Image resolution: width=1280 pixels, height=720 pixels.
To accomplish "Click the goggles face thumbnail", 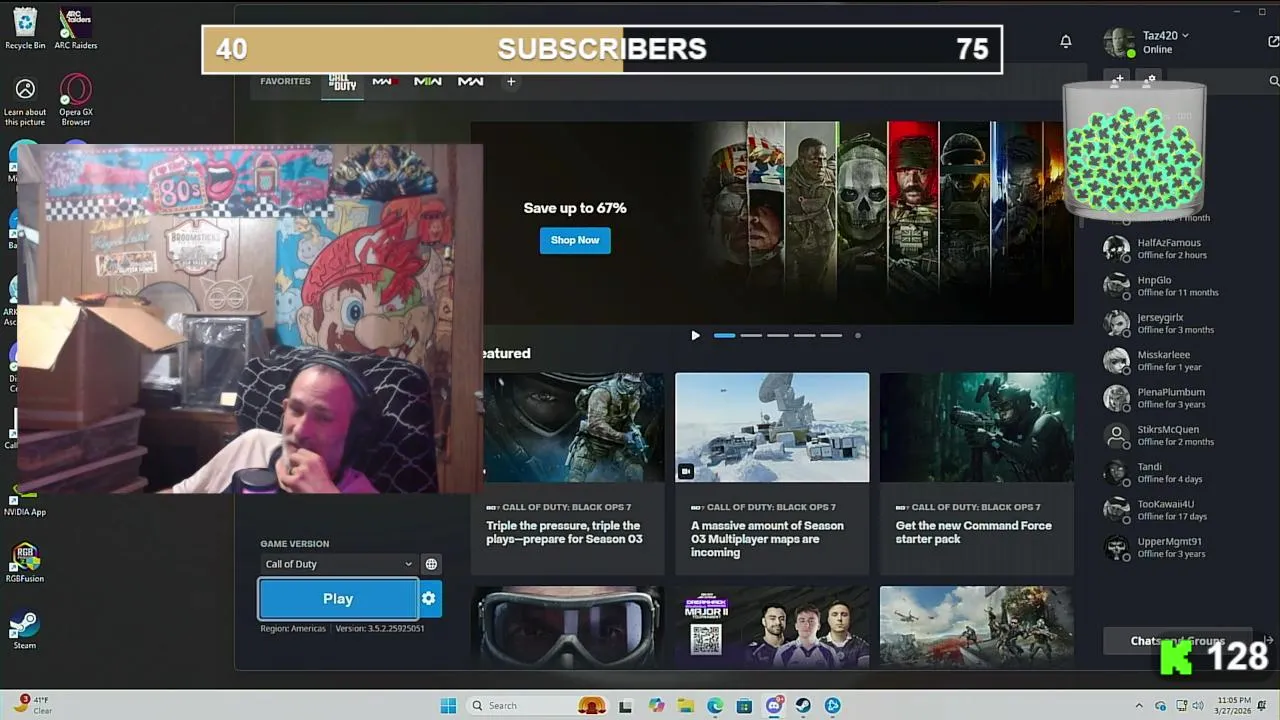I will [567, 627].
